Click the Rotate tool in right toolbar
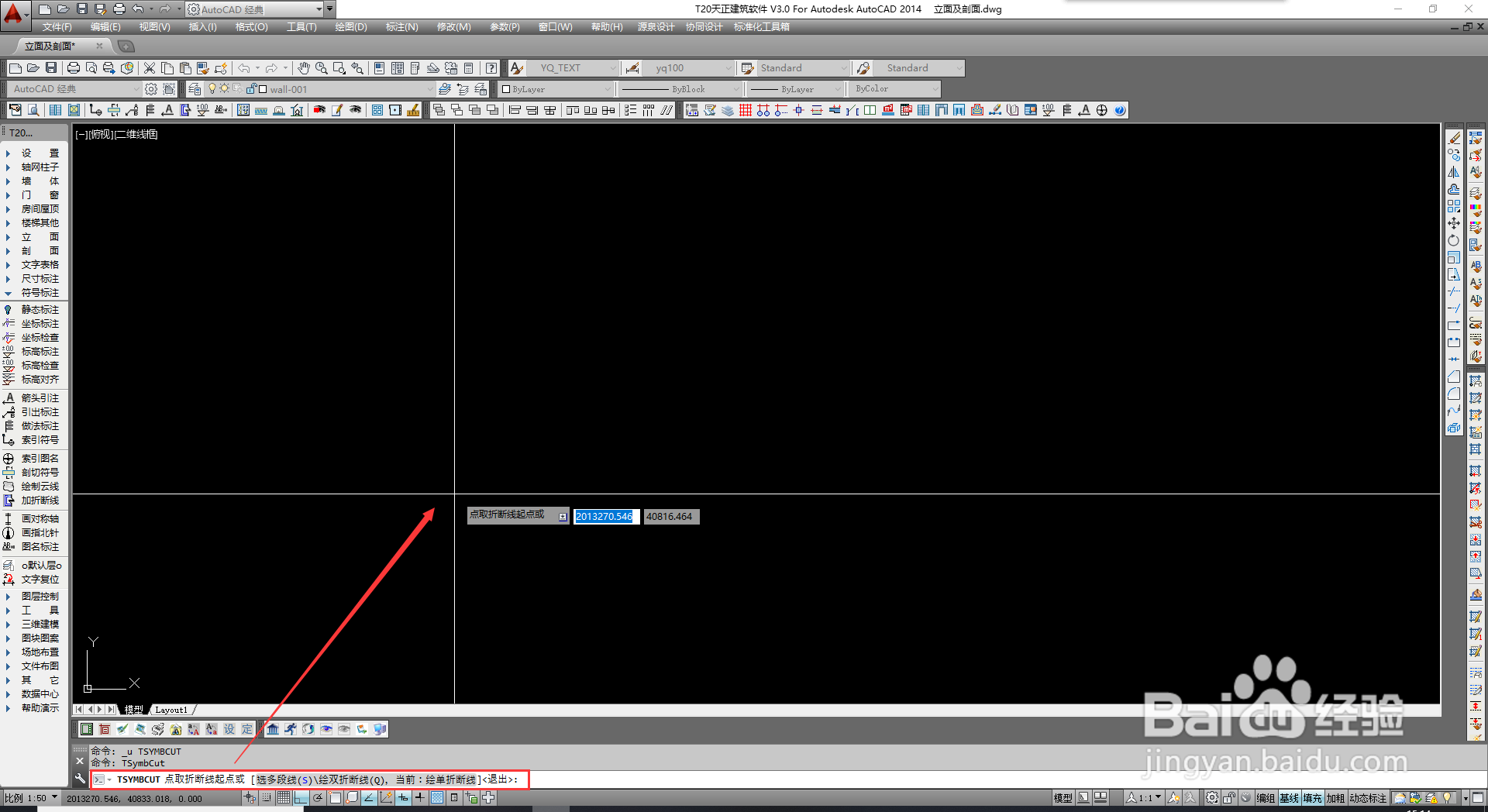Image resolution: width=1488 pixels, height=812 pixels. pyautogui.click(x=1454, y=240)
